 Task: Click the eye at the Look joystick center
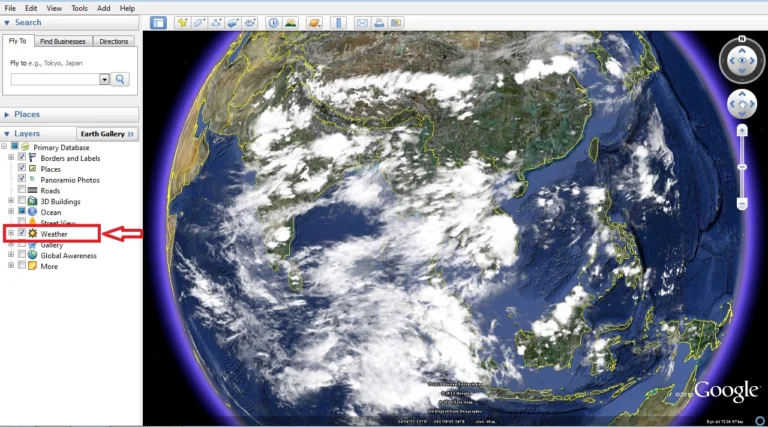point(742,61)
